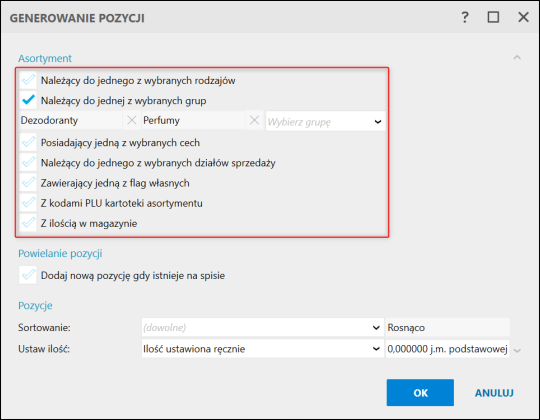Expand the quantity unit arrow beside j.m. podstawowej

click(517, 350)
